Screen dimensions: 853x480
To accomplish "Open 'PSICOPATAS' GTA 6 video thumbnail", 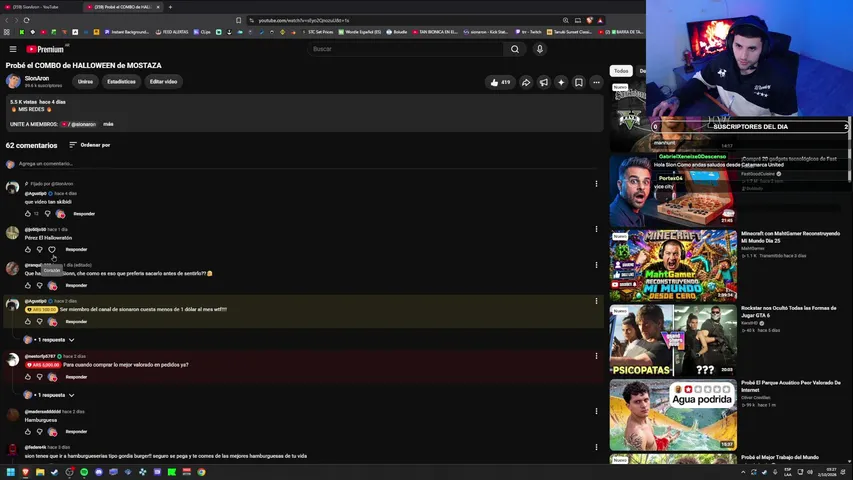I will pyautogui.click(x=673, y=340).
